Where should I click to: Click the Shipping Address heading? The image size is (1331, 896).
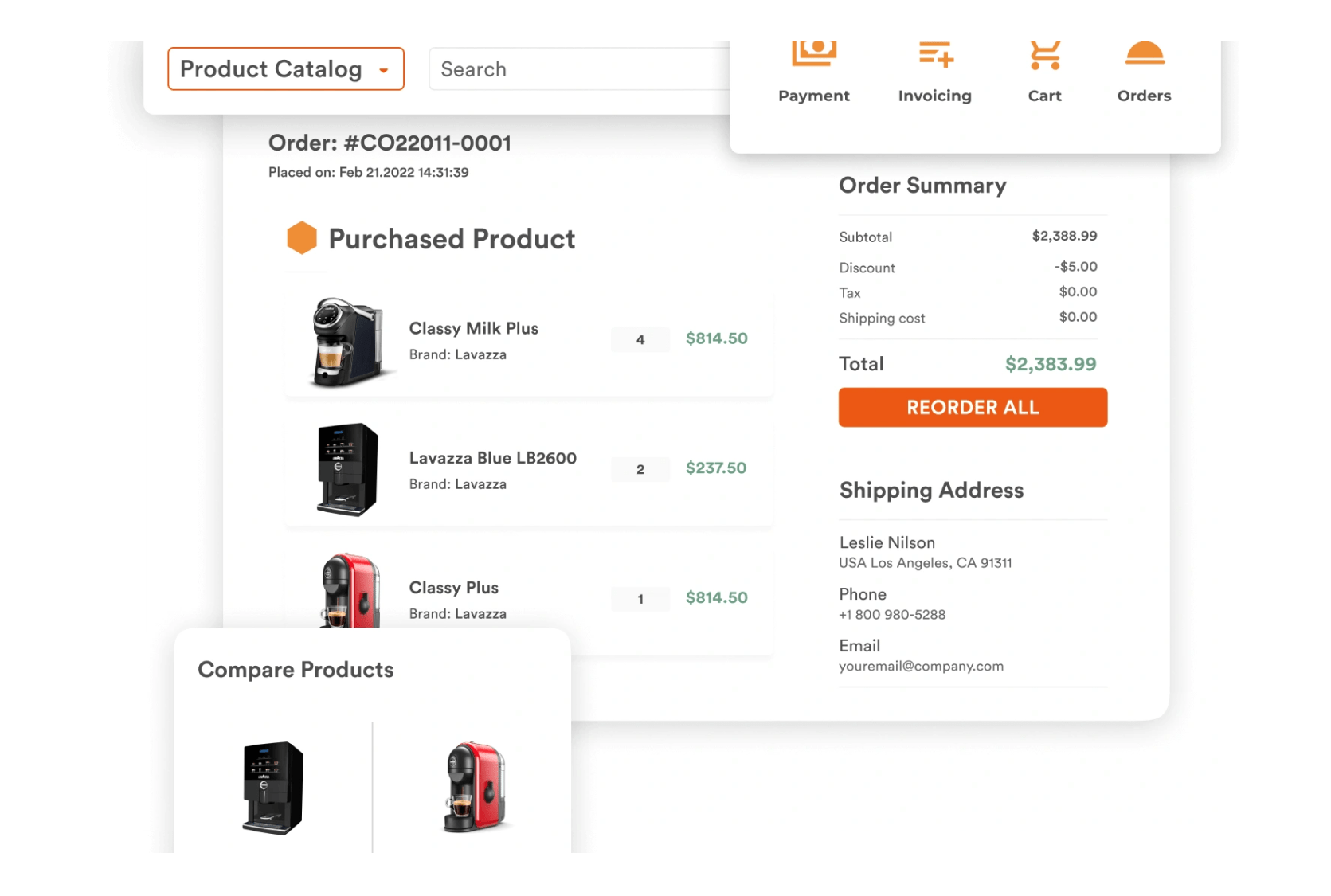[x=931, y=491]
